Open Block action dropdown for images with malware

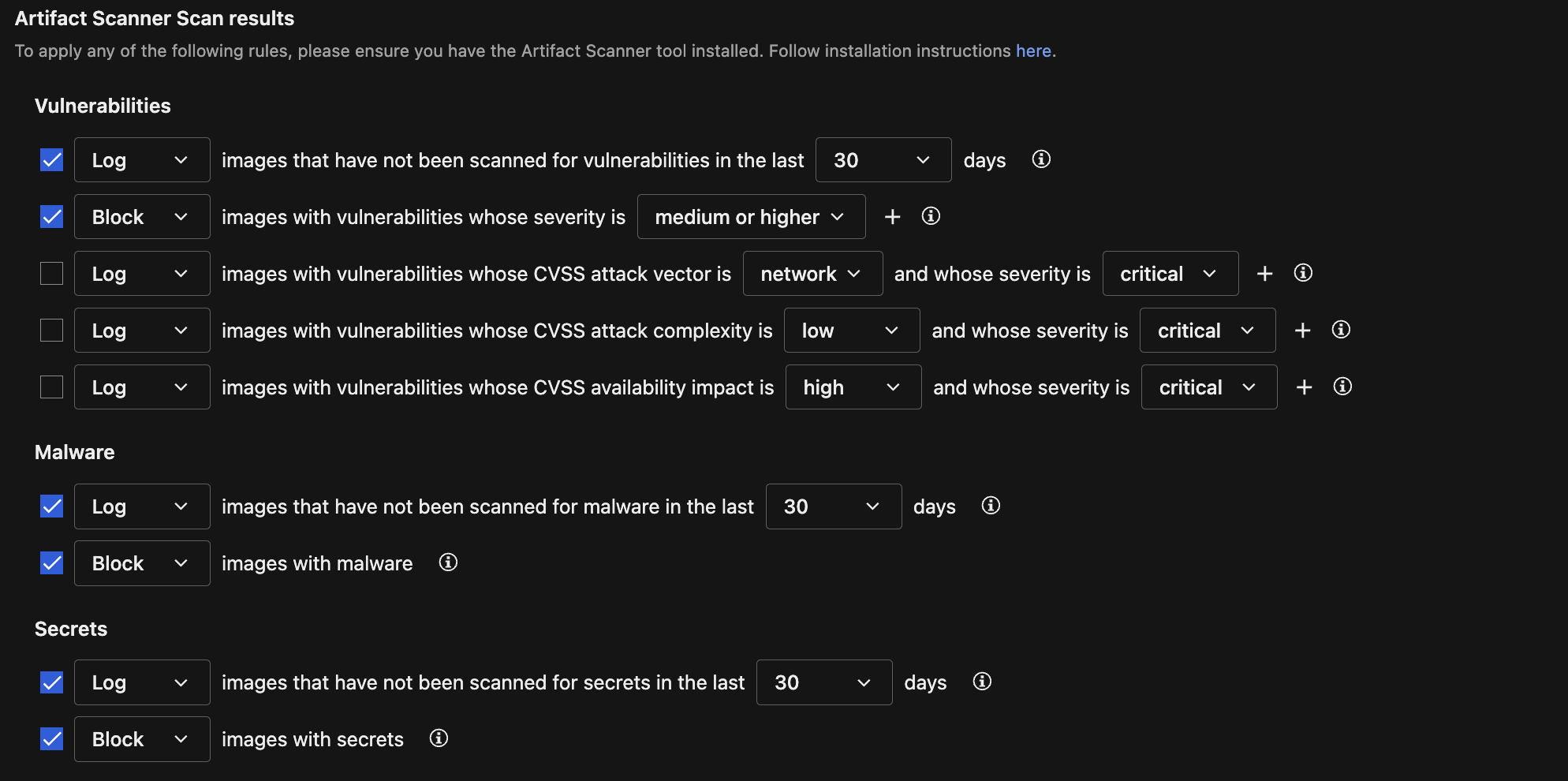click(x=142, y=563)
